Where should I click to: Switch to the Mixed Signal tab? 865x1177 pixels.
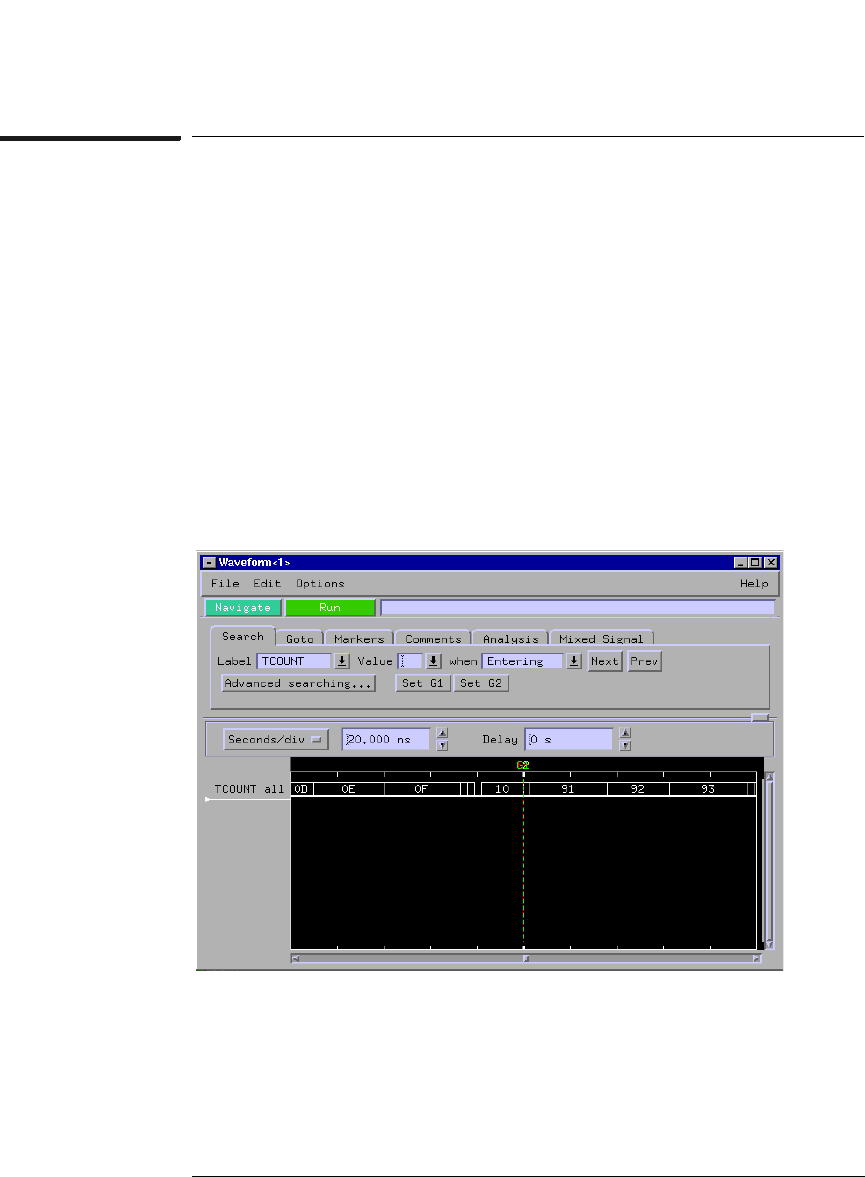(x=601, y=639)
